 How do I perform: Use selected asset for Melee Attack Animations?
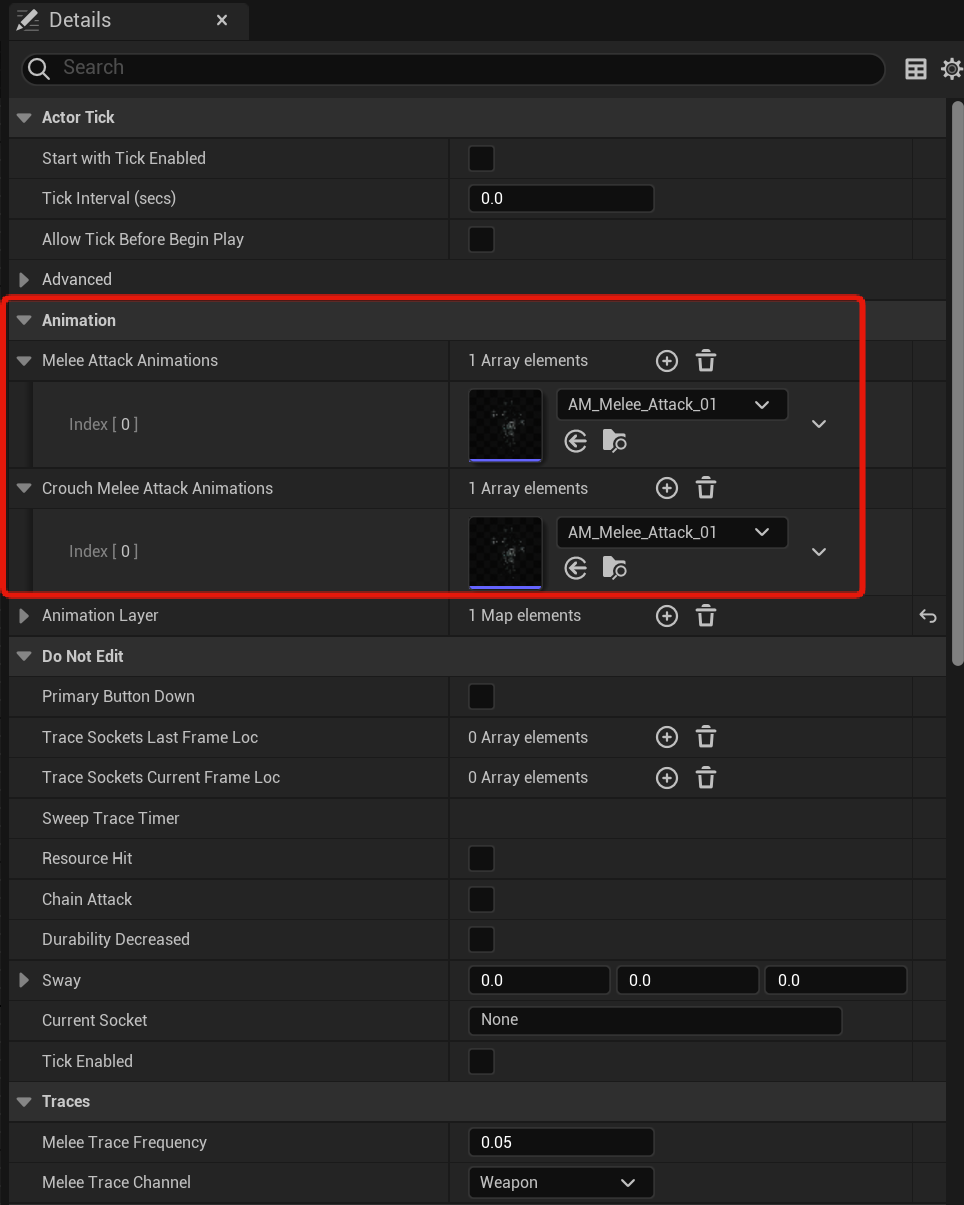575,440
